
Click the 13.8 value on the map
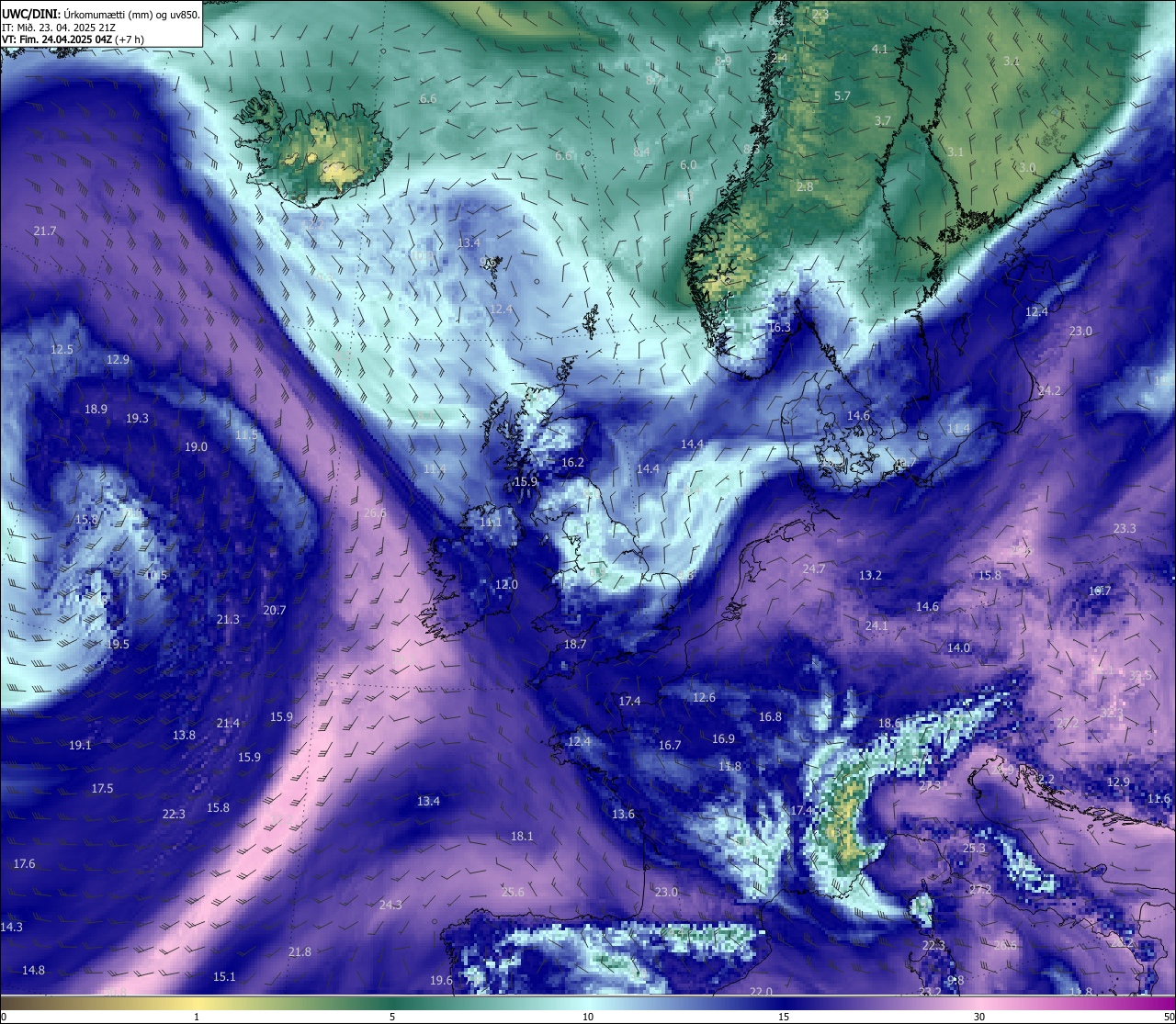tap(184, 736)
